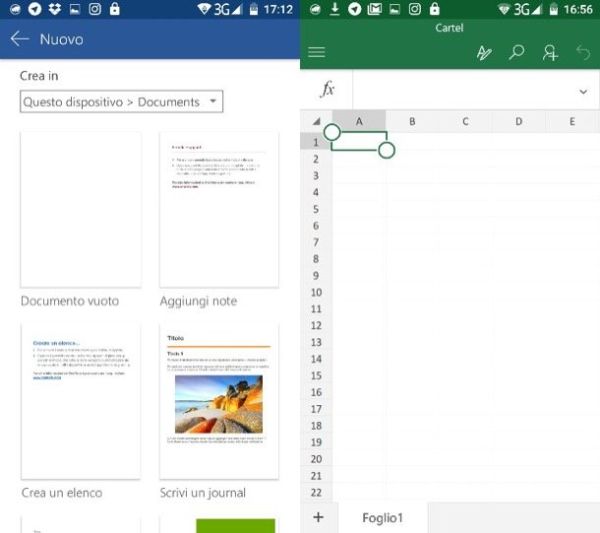Tap the undo arrow in Excel toolbar
This screenshot has height=533, width=600.
583,52
